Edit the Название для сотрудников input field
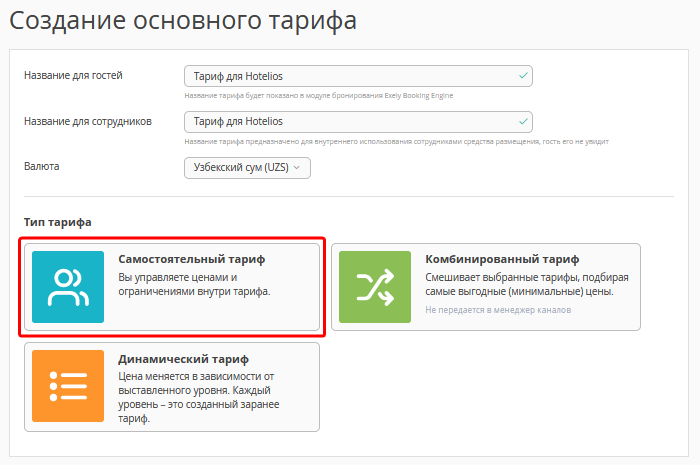700x465 pixels. click(x=358, y=122)
